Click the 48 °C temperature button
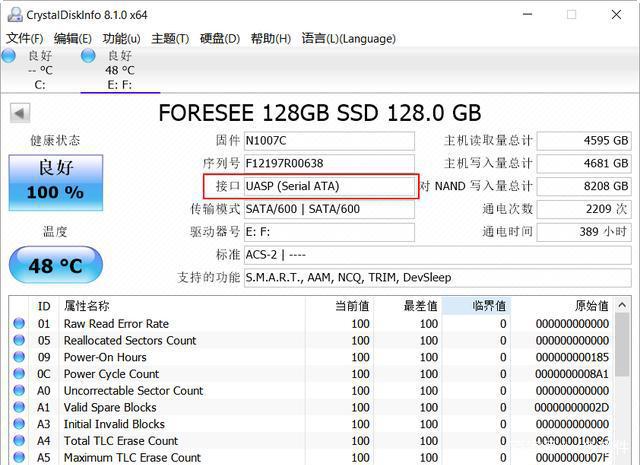This screenshot has width=640, height=465. [55, 266]
